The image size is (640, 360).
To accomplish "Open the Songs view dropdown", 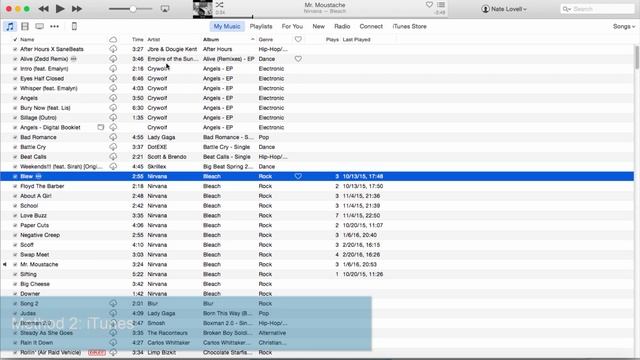I will 624,27.
